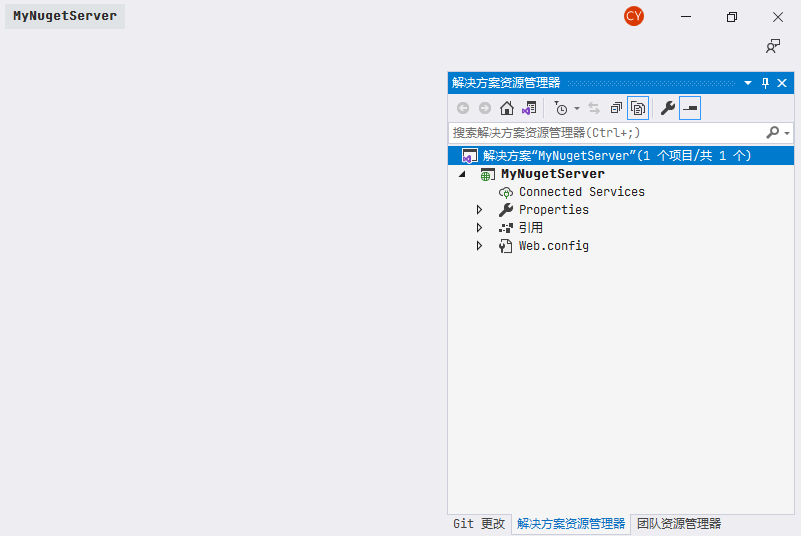This screenshot has height=536, width=801.
Task: Click the wrench icon beside Properties node
Action: click(x=506, y=209)
